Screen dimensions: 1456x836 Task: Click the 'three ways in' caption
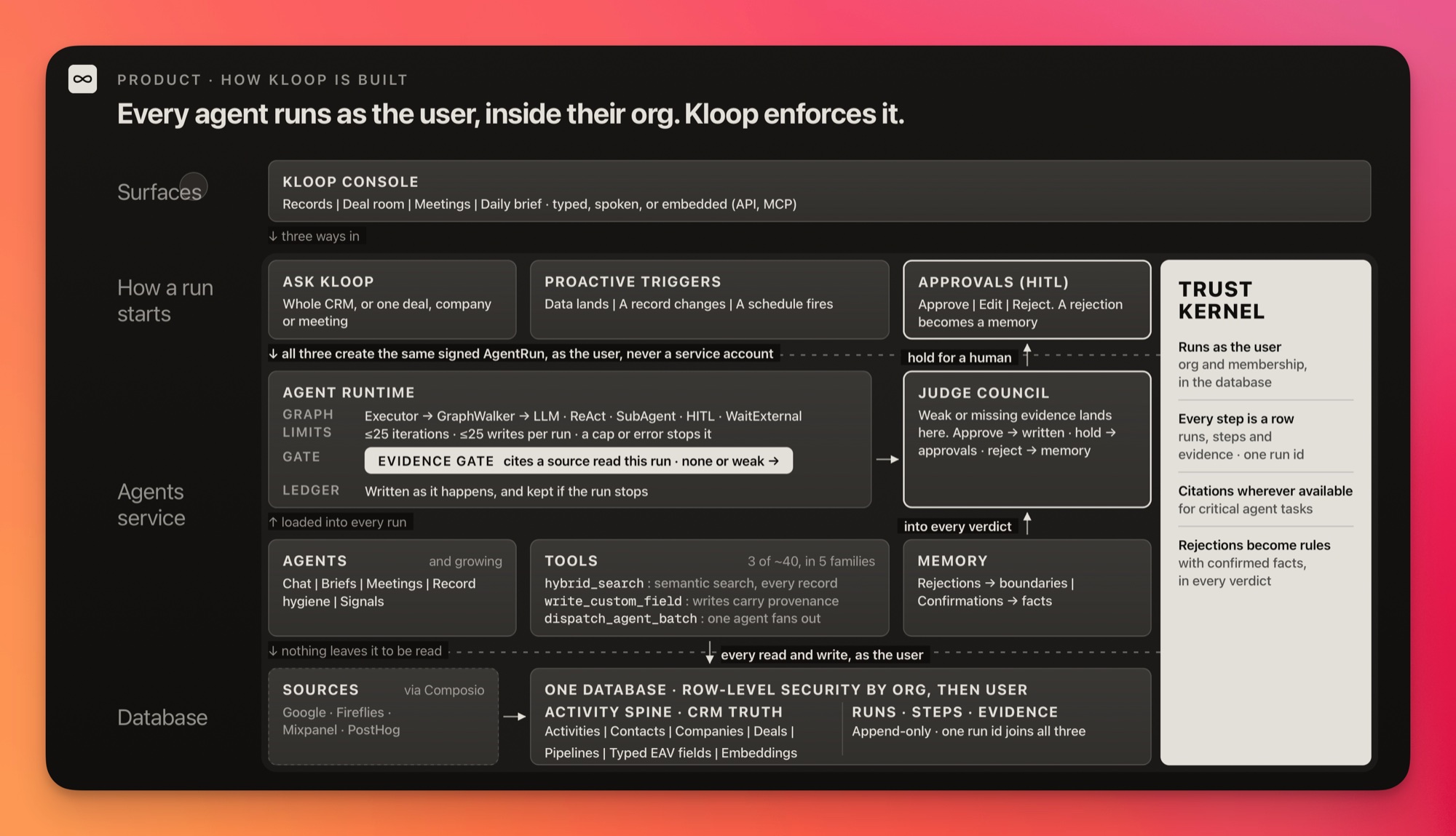pyautogui.click(x=314, y=236)
